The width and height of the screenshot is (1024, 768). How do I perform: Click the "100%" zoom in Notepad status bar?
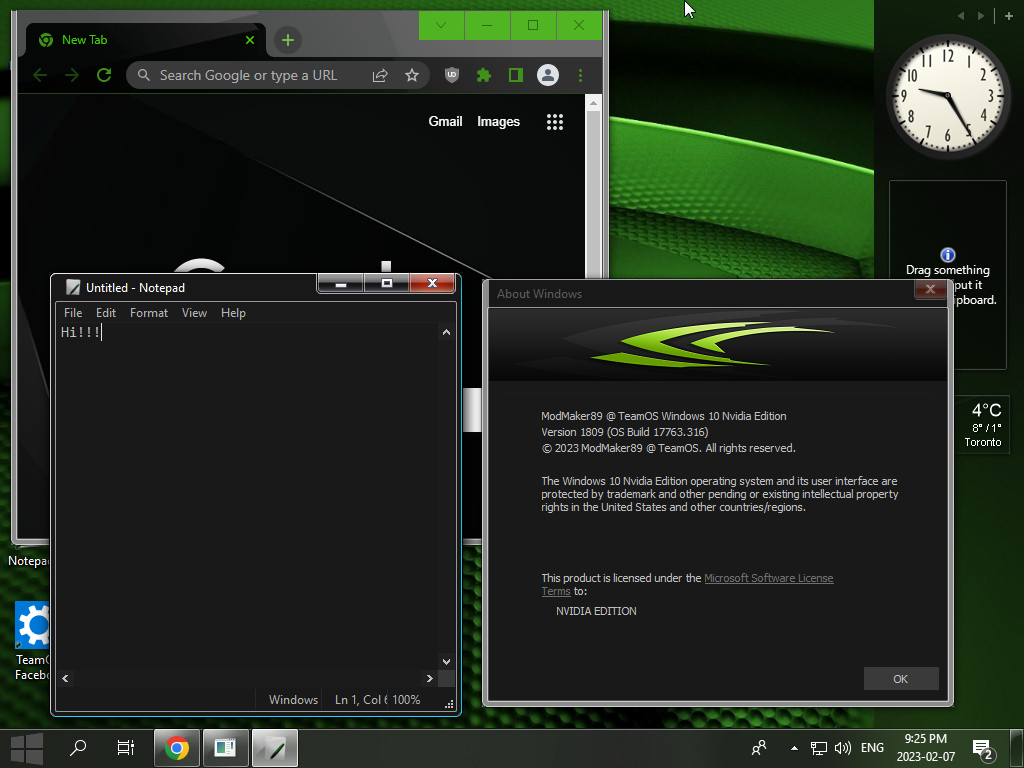coord(406,699)
